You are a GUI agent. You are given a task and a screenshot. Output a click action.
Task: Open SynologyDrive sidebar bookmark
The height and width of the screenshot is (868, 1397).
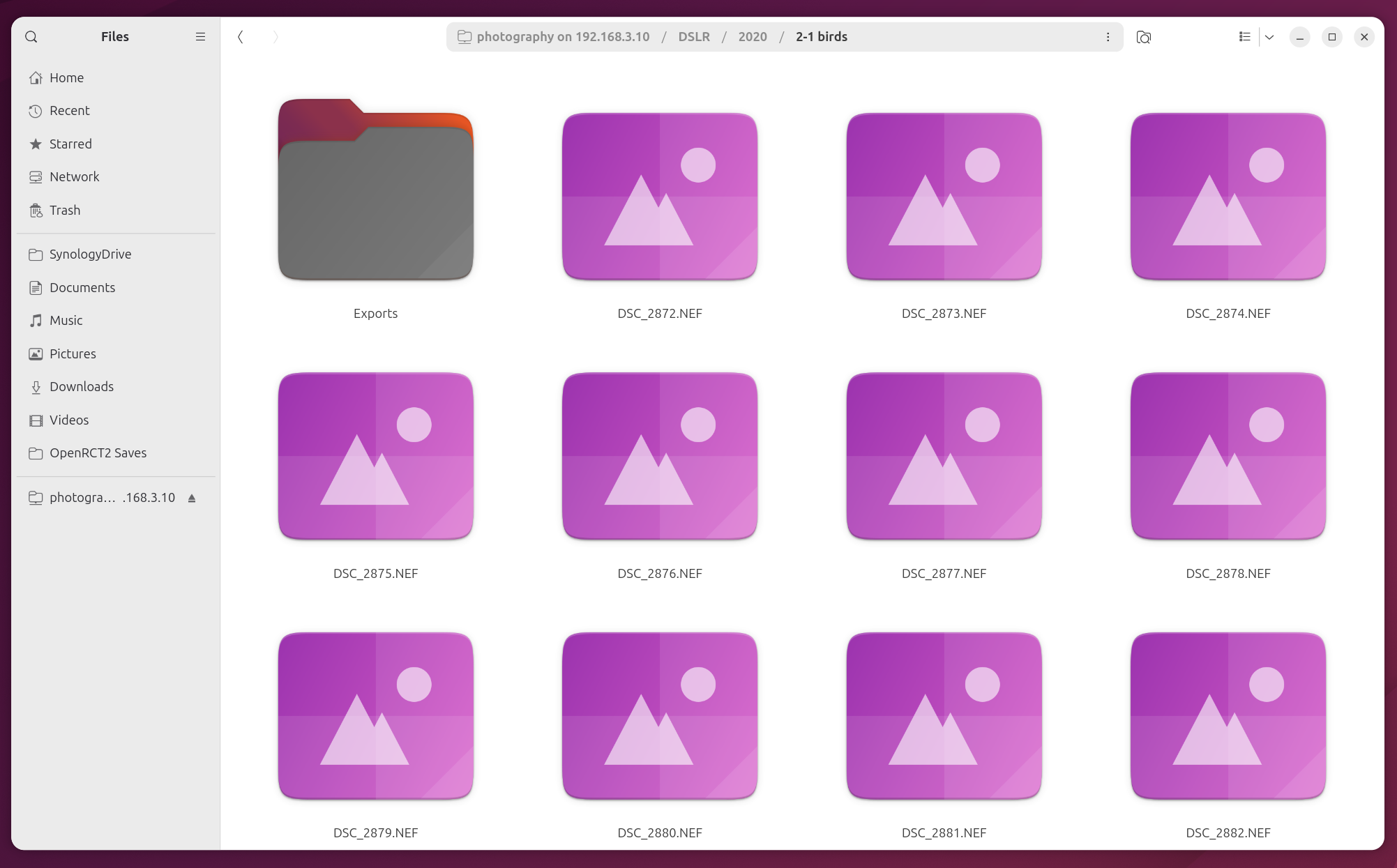tap(90, 254)
